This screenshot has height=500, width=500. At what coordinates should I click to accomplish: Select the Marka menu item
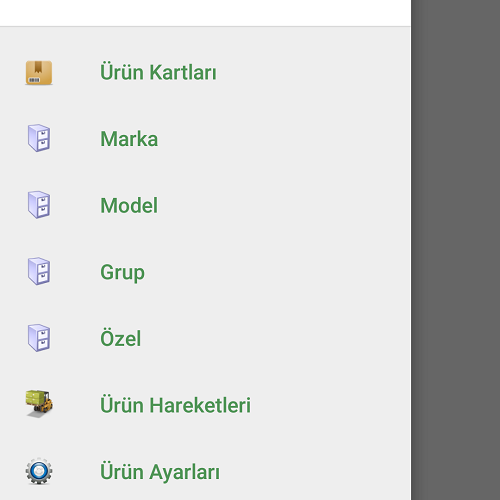[205, 139]
